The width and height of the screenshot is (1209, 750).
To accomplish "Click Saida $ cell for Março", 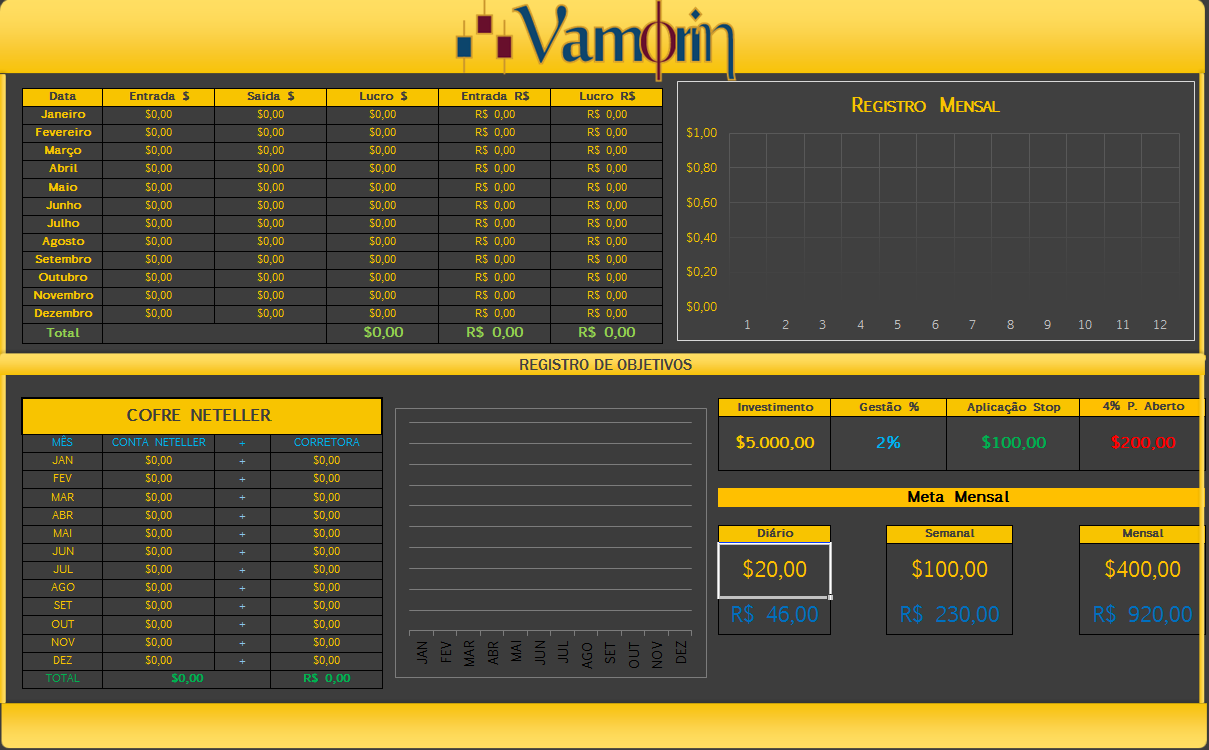I will tap(271, 150).
